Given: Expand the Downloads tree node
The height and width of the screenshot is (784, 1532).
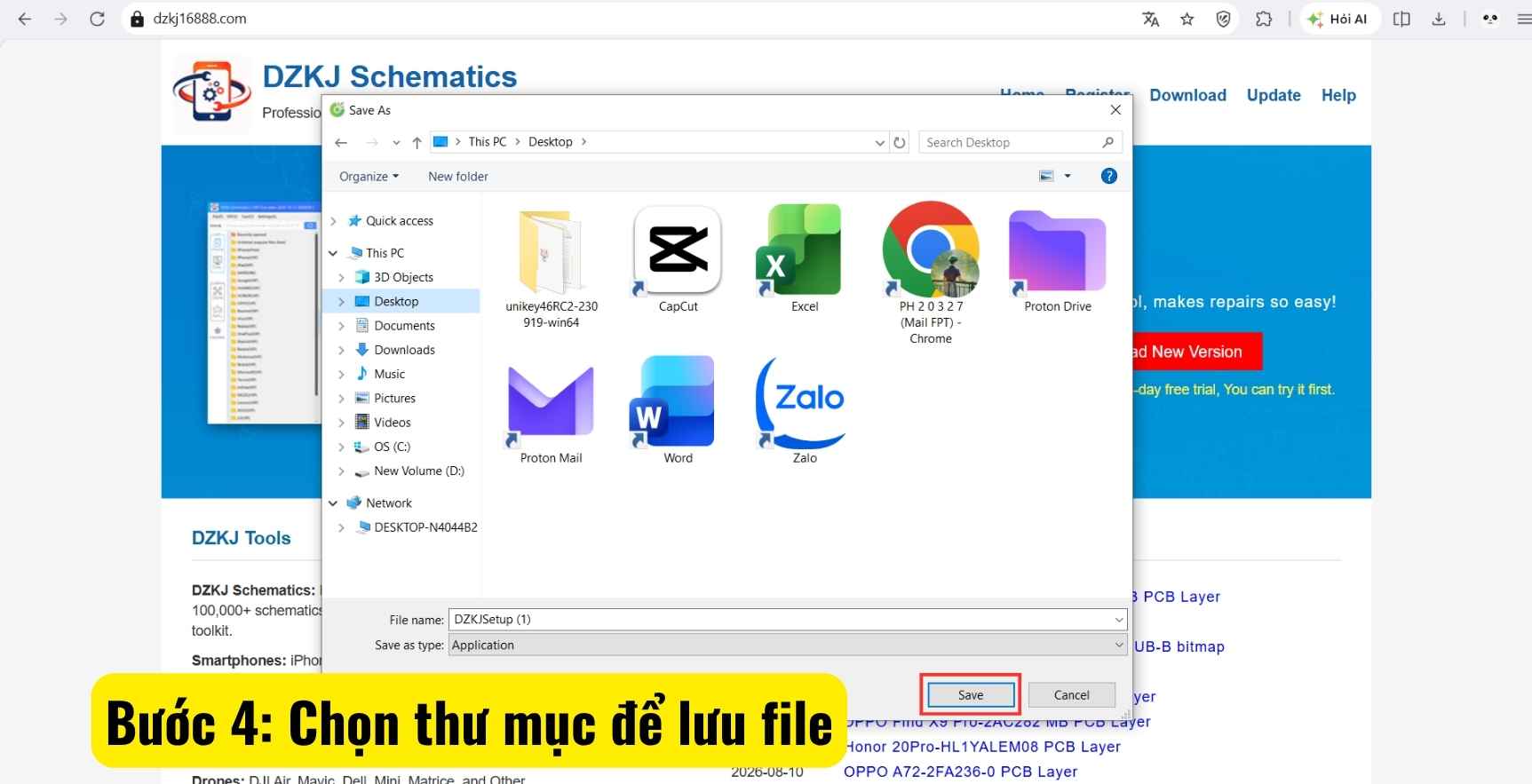Looking at the screenshot, I should click(341, 350).
